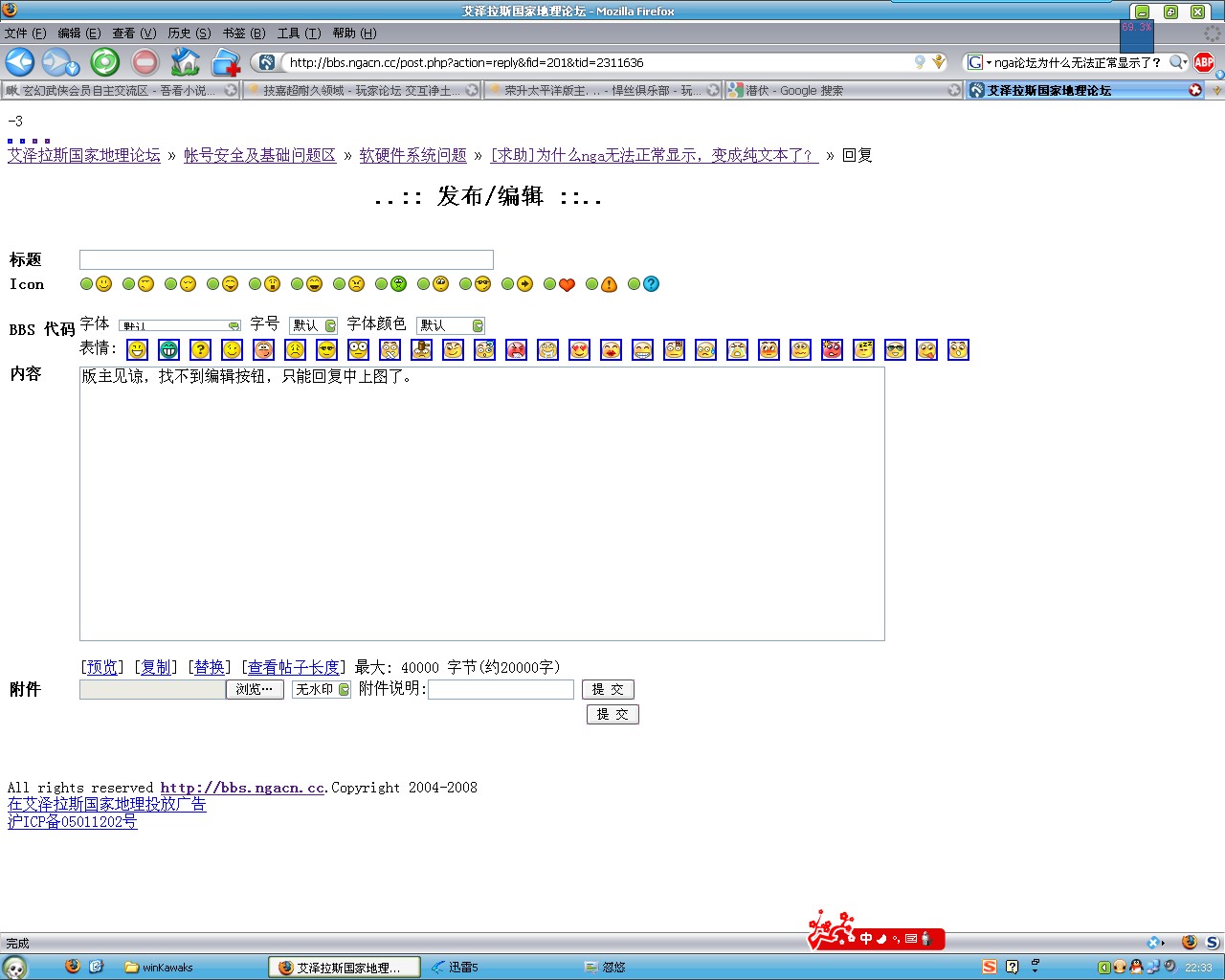Click the 提交 button beside the 附件说明 field

coord(608,689)
